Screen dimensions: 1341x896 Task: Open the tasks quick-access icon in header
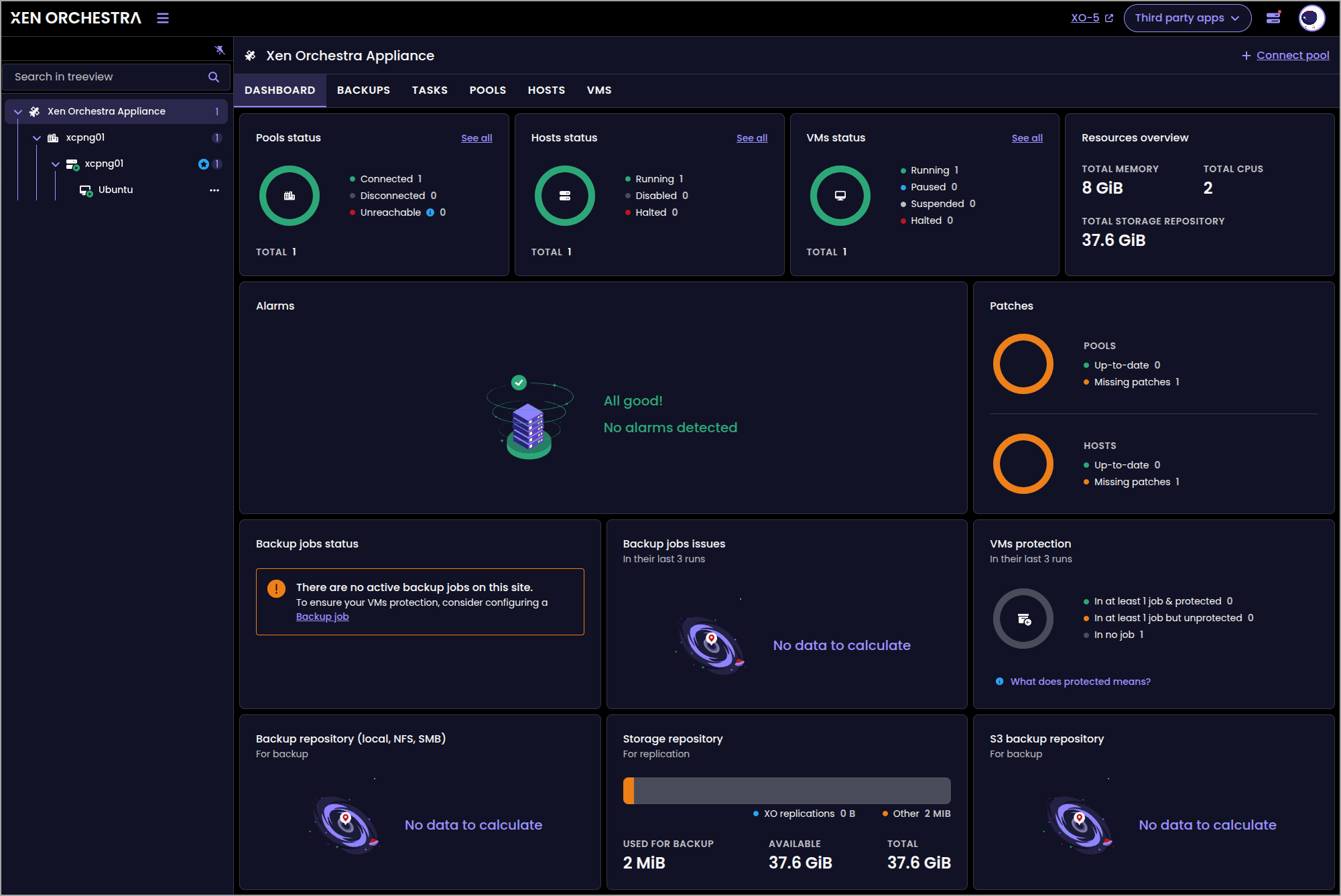1273,18
